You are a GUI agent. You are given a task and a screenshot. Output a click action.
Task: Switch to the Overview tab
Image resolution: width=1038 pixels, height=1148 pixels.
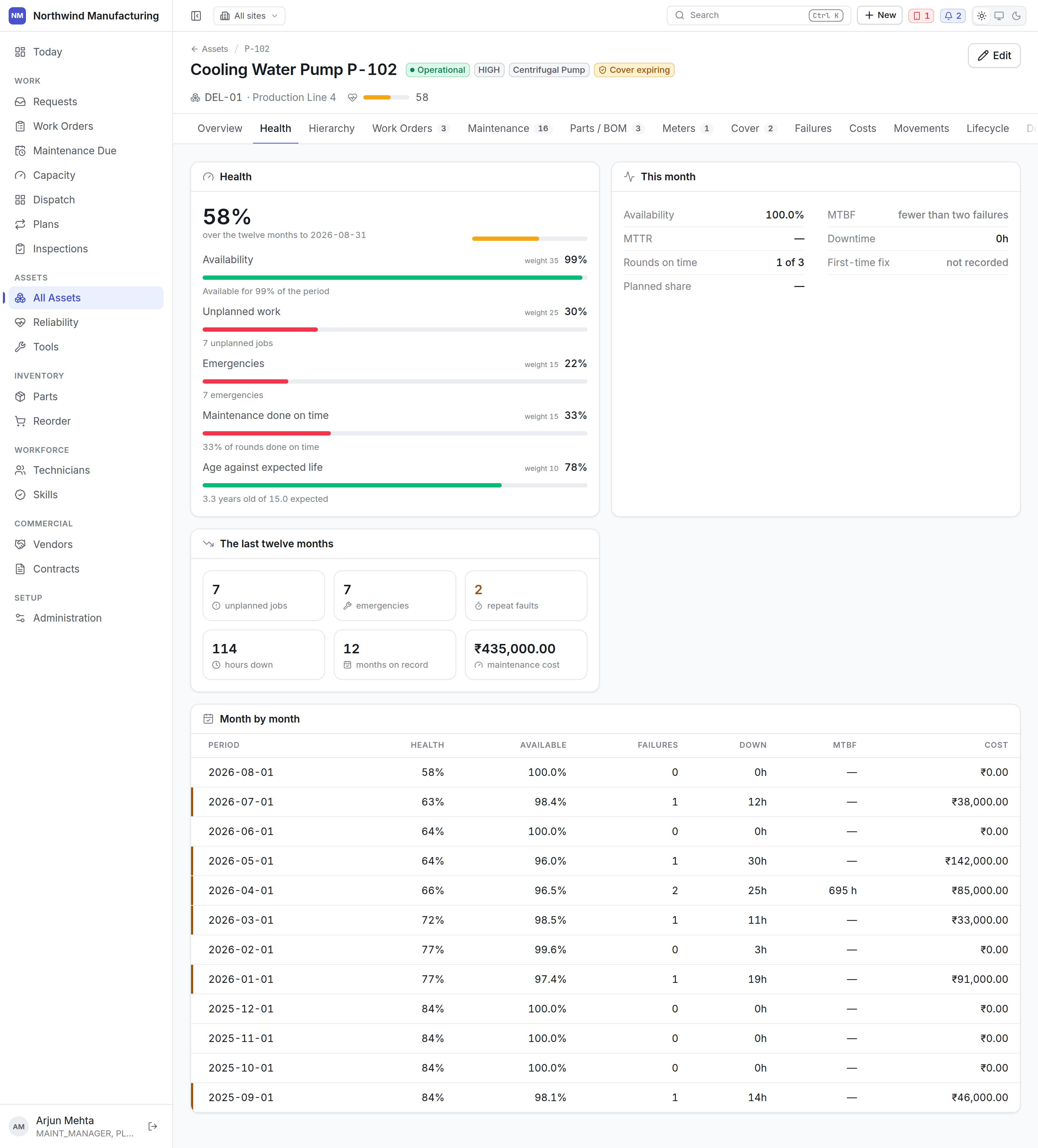tap(219, 129)
